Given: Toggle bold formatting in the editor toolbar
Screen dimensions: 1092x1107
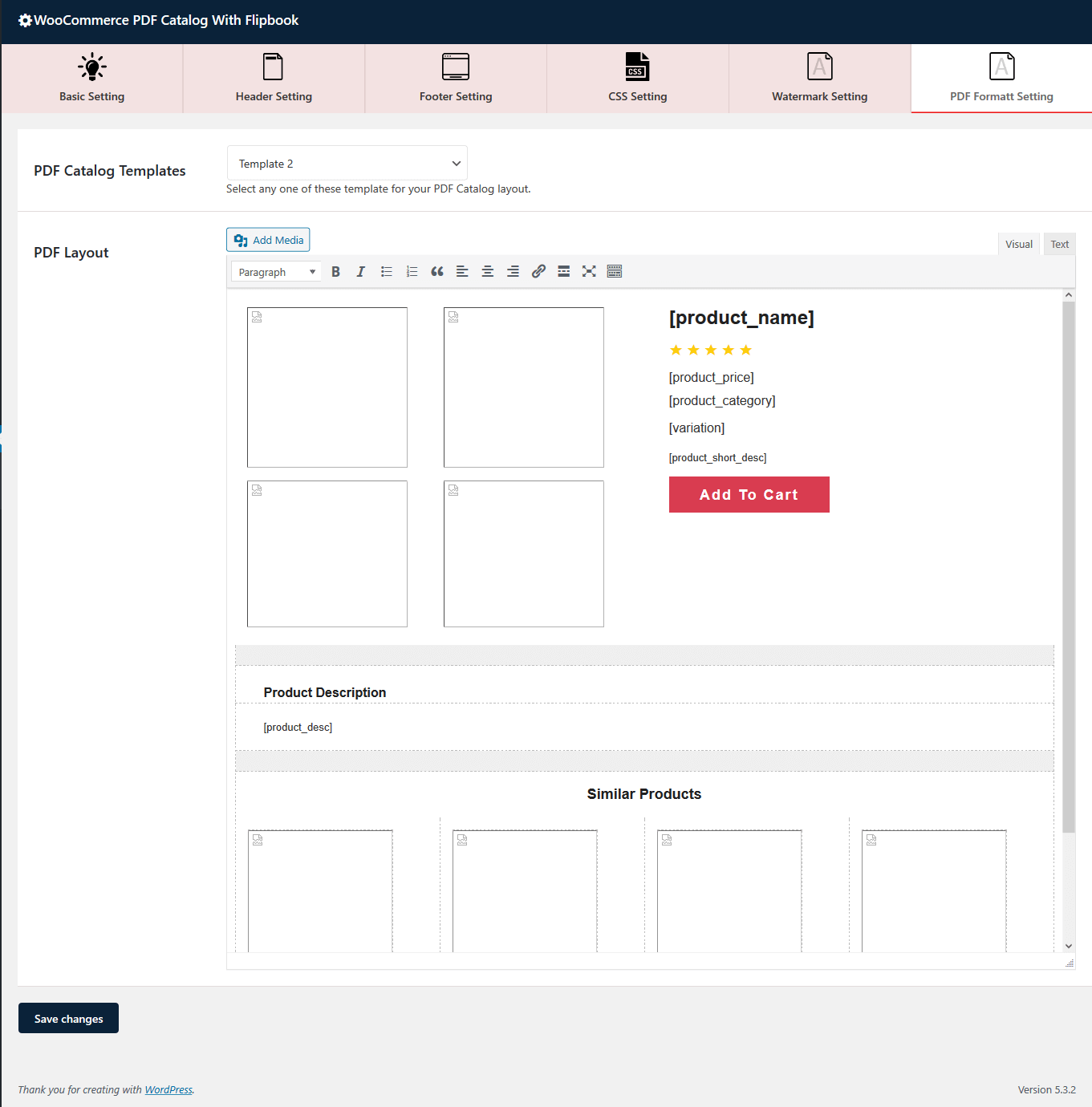Looking at the screenshot, I should point(335,272).
